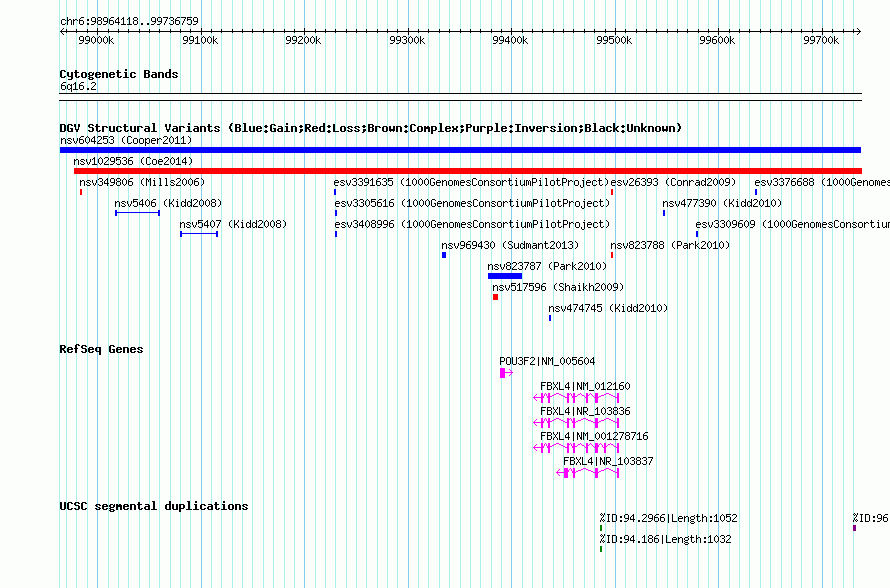Screen dimensions: 890x588
Task: Click esv3408996 1000Genomes variant label
Action: [x=472, y=224]
